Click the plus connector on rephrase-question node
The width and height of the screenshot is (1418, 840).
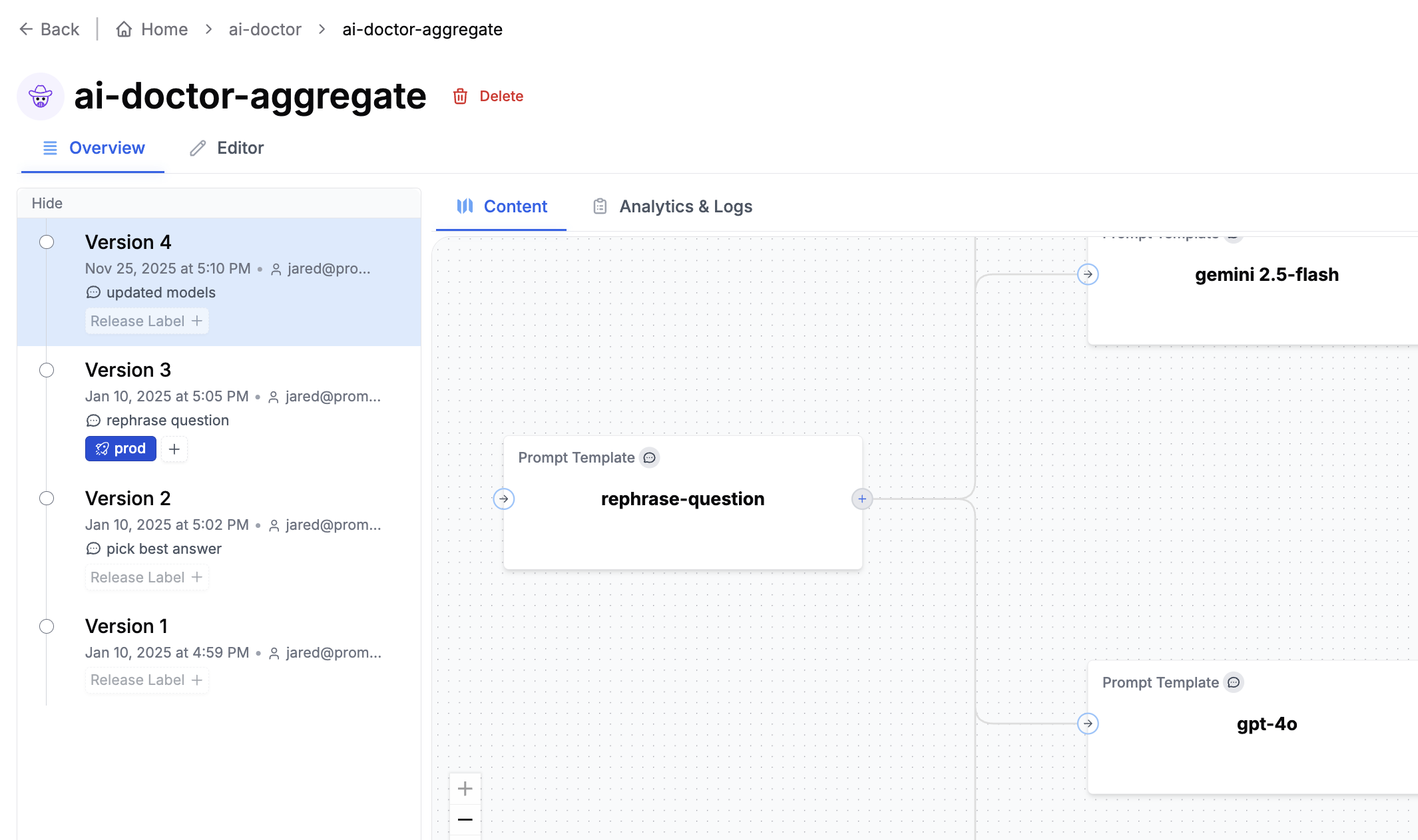862,499
